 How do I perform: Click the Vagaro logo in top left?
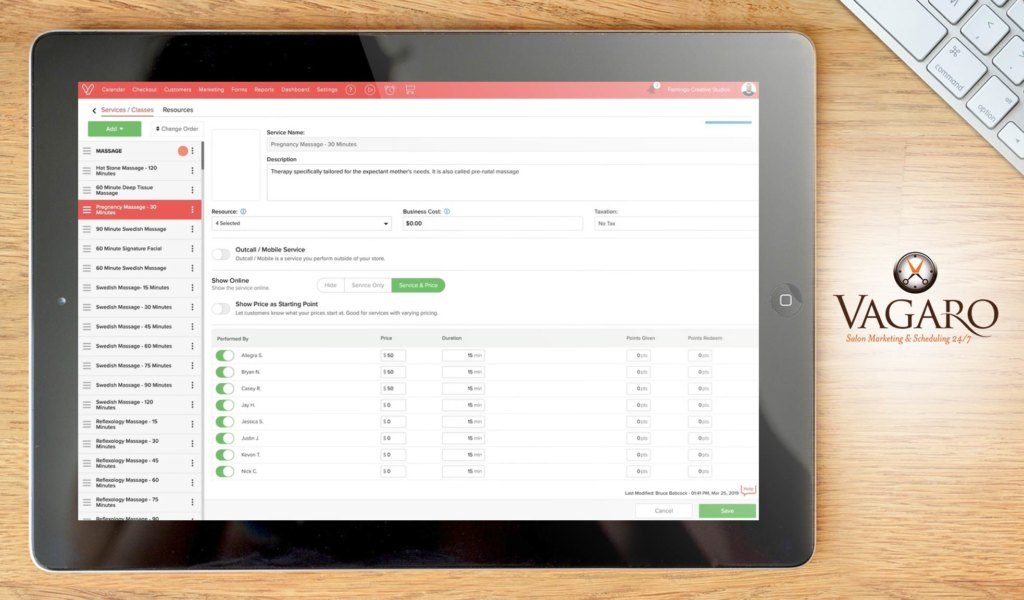click(x=86, y=88)
